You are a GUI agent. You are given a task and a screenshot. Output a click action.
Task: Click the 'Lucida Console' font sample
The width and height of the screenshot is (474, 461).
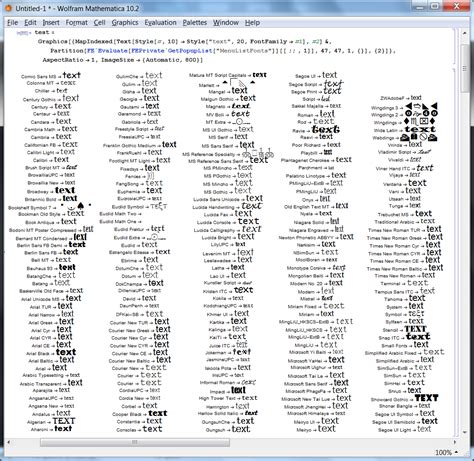[x=228, y=221]
